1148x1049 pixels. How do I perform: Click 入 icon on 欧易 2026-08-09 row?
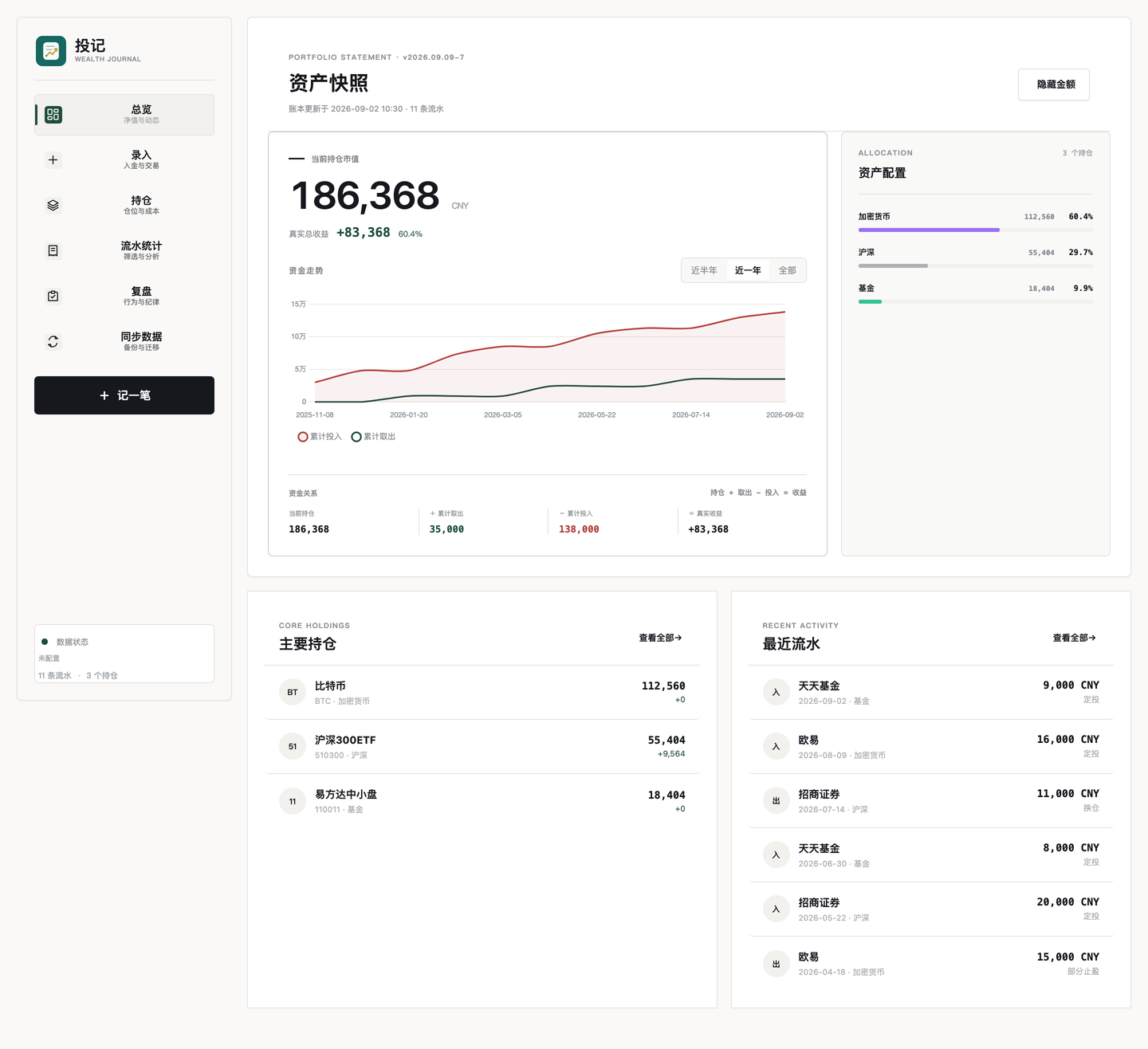tap(776, 746)
